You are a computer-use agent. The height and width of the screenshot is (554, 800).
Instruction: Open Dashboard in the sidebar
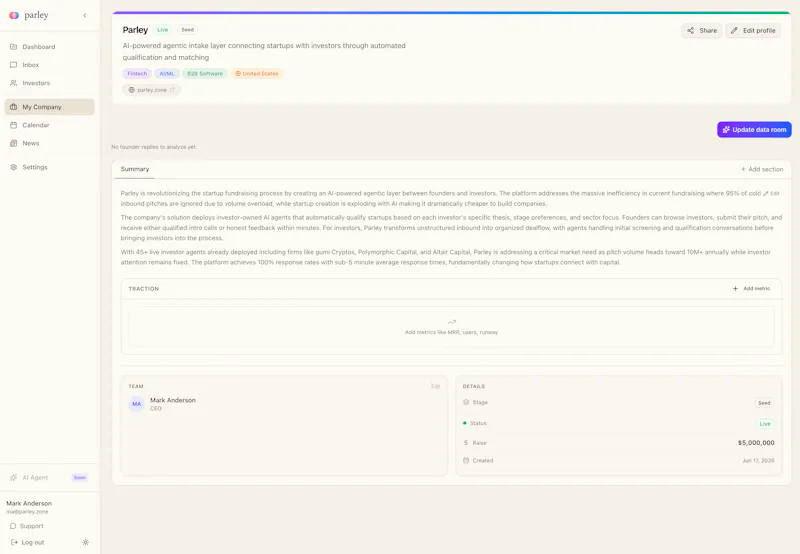point(49,46)
